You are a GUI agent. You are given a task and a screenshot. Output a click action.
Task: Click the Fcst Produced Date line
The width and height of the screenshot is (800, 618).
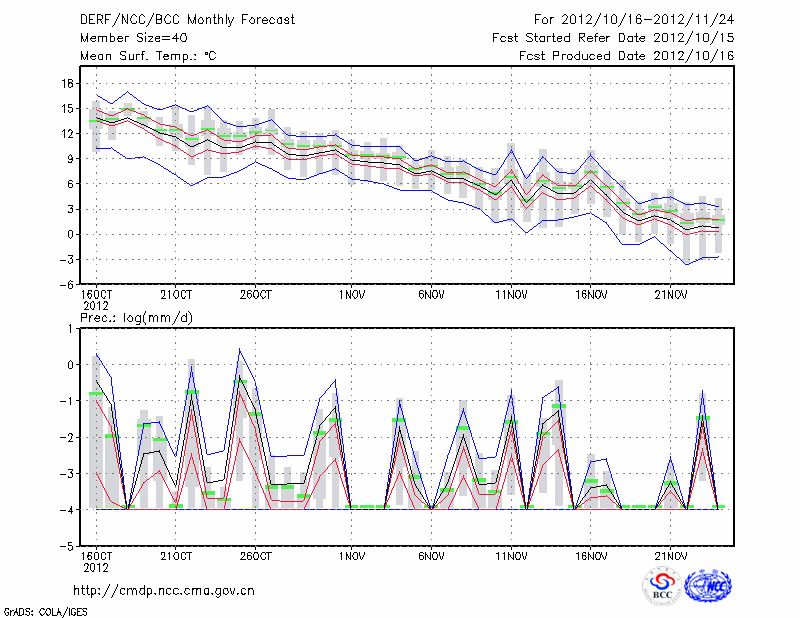pyautogui.click(x=626, y=56)
